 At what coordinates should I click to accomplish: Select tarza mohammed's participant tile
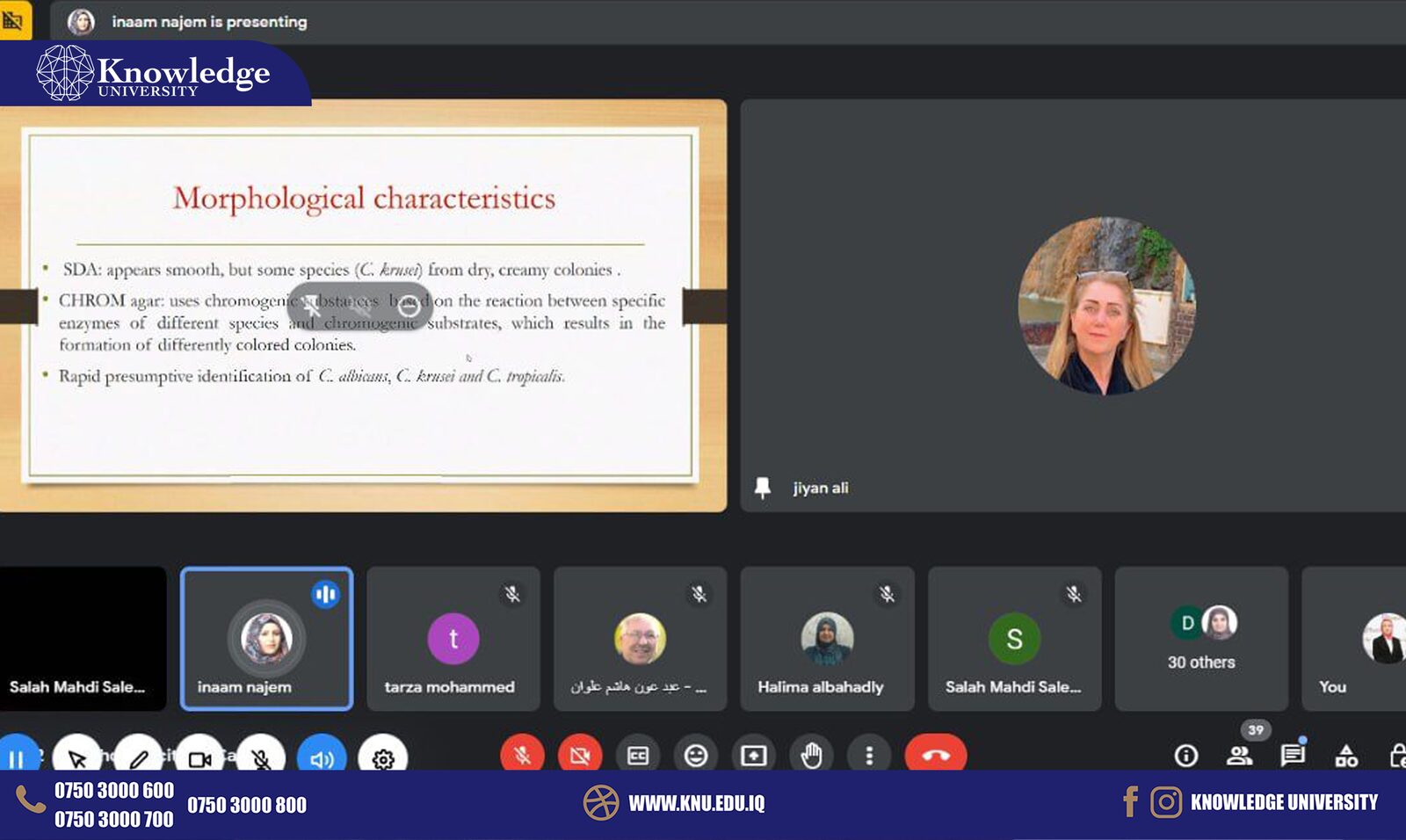coord(453,639)
